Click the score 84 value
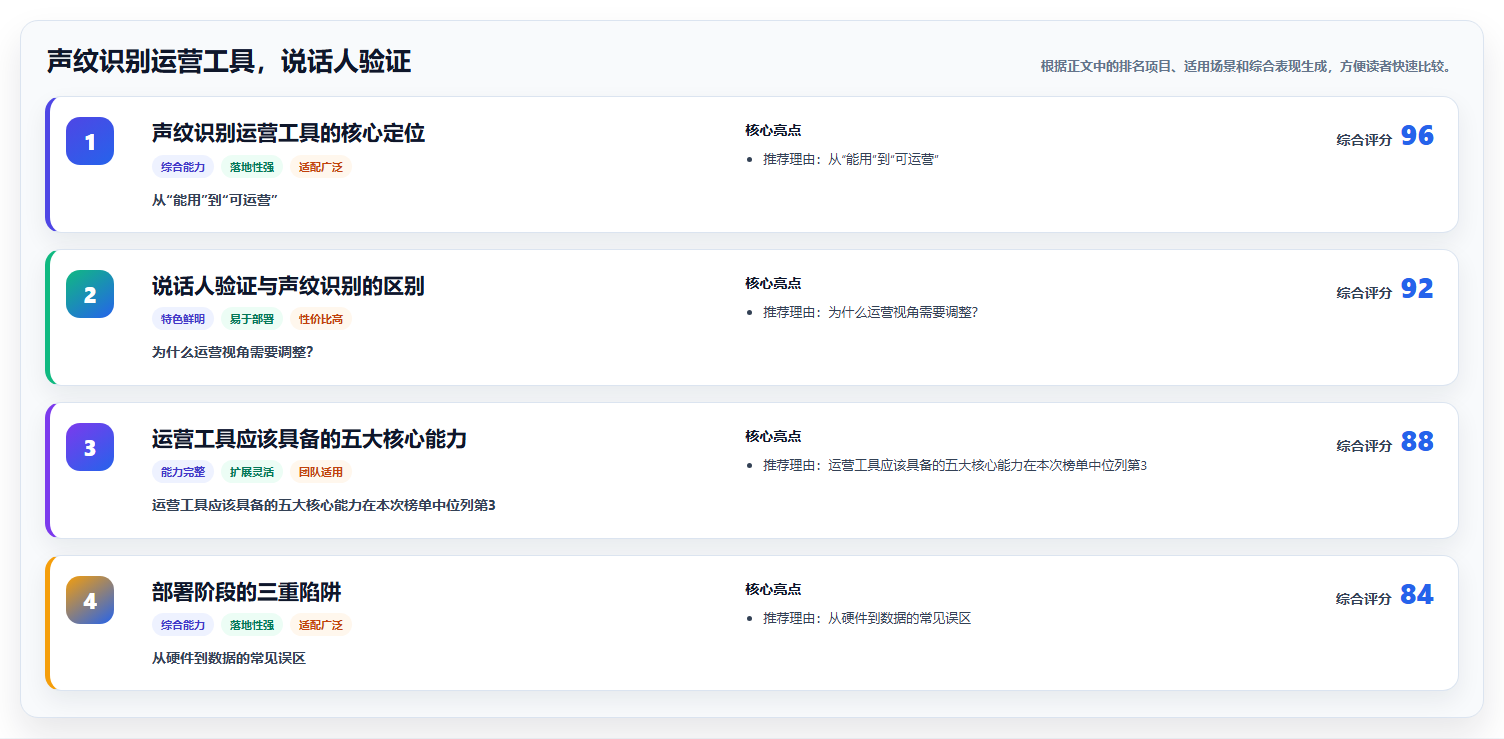 1417,595
